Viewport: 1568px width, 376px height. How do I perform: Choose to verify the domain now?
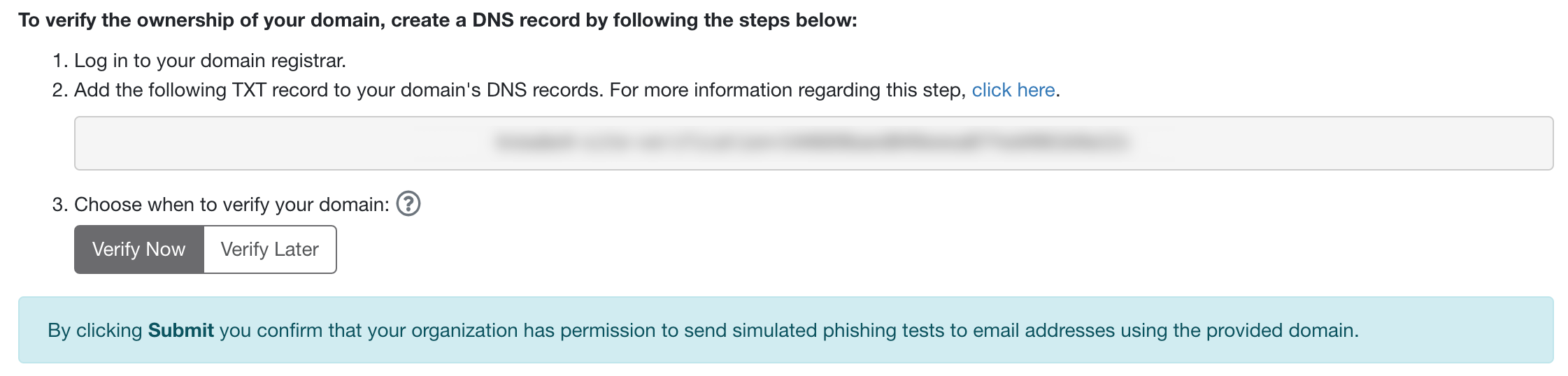(139, 250)
